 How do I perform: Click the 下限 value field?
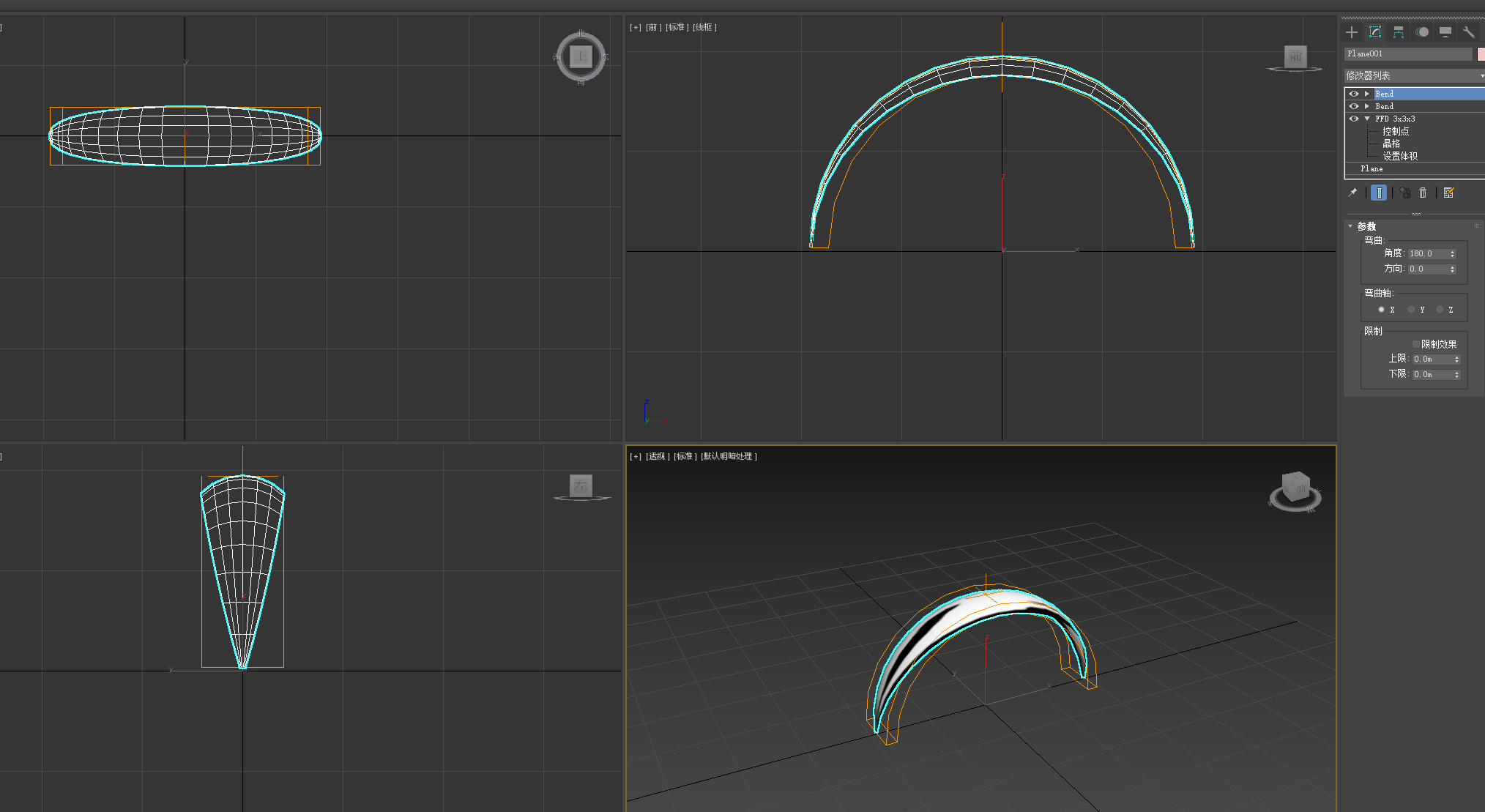(x=1432, y=375)
